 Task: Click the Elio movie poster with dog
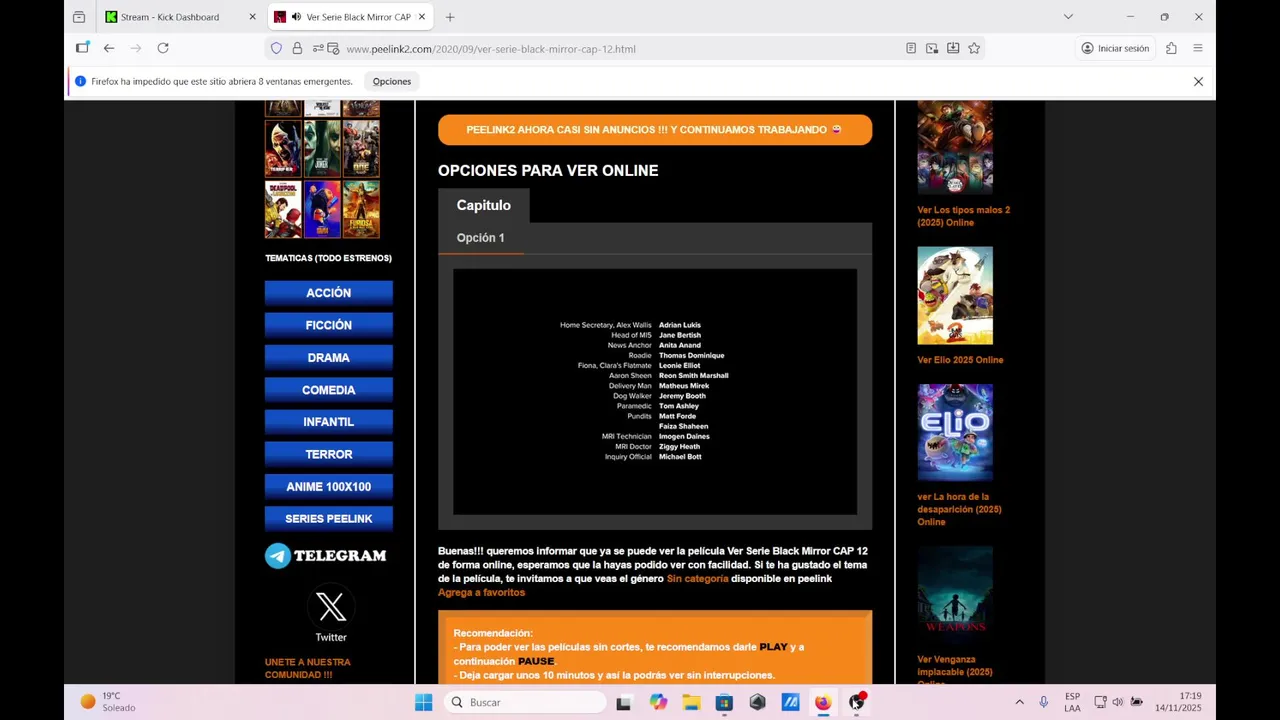tap(955, 295)
